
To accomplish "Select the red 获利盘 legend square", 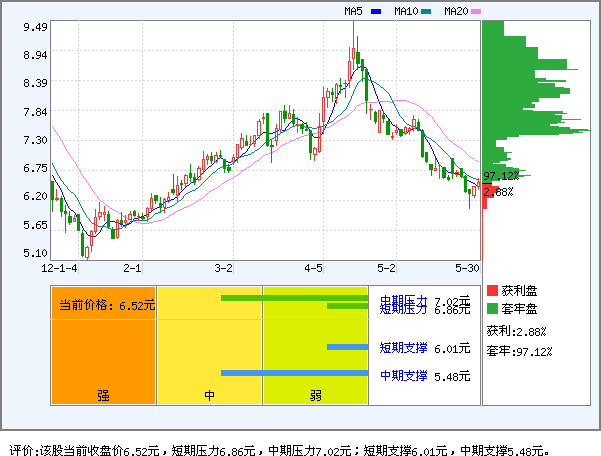I will [492, 290].
